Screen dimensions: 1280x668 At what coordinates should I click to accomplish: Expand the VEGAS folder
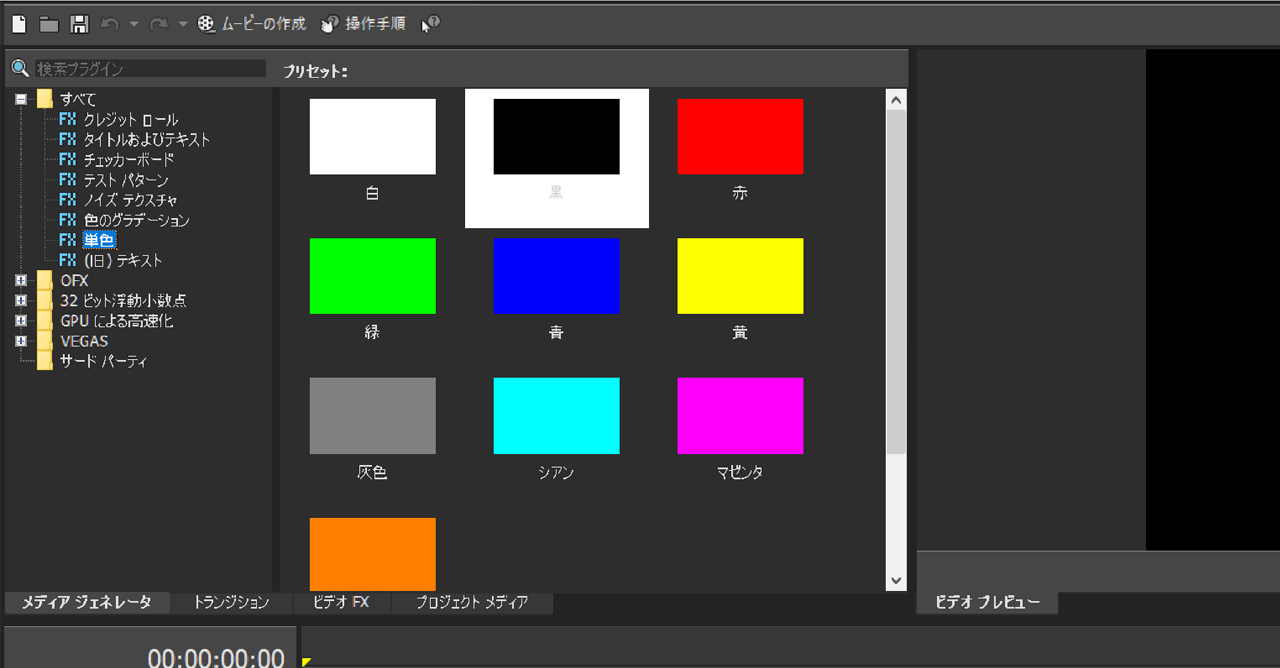coord(21,341)
